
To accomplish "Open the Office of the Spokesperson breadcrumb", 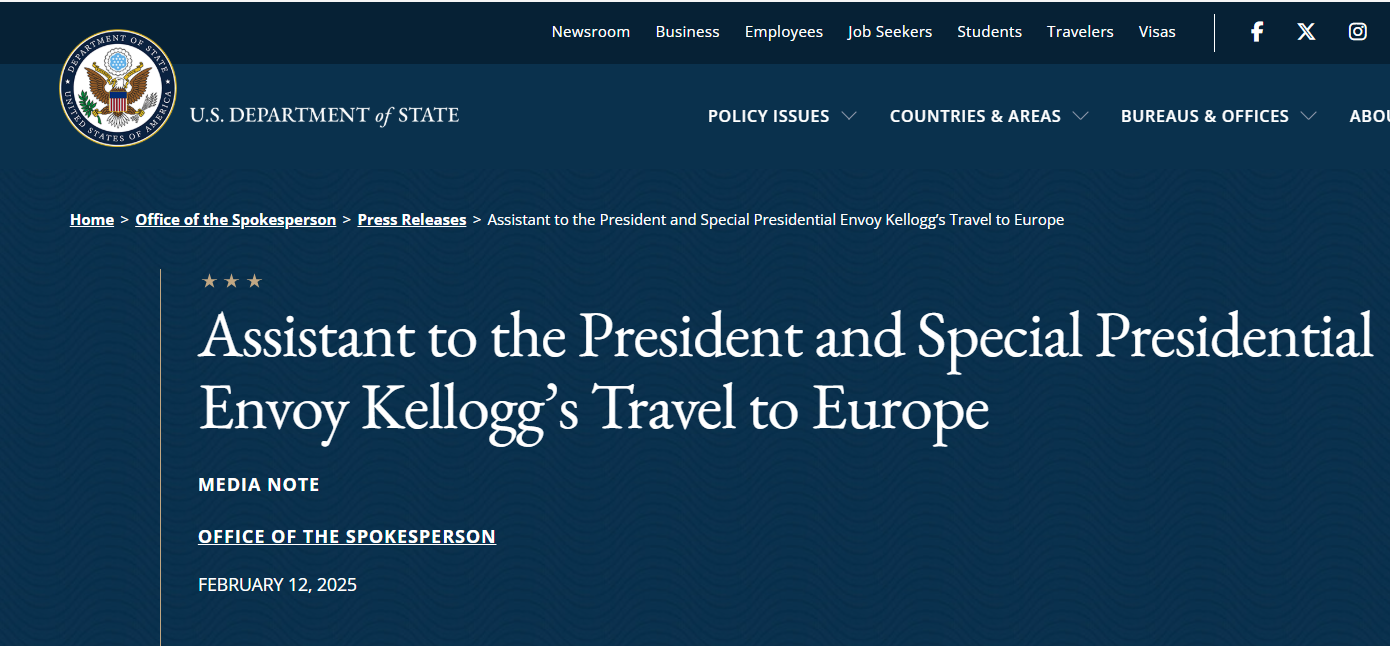I will 235,220.
